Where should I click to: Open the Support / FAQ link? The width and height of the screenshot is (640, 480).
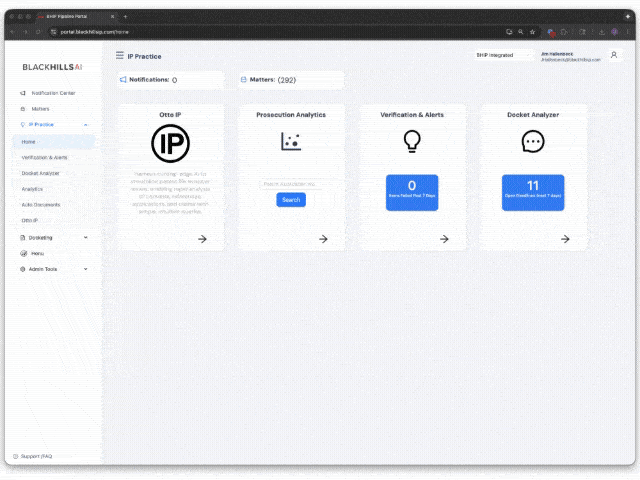coord(37,456)
